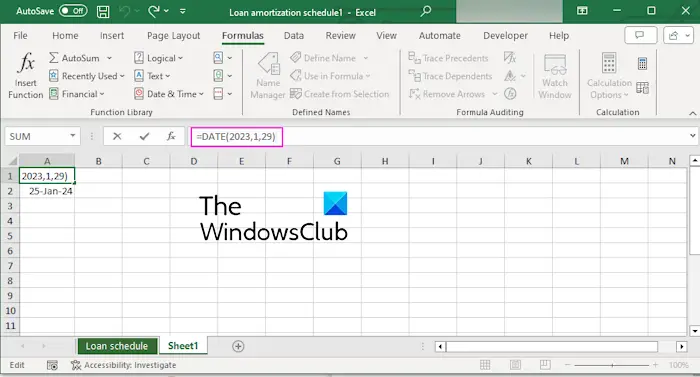
Task: Add a new sheet with plus icon
Action: (x=238, y=346)
